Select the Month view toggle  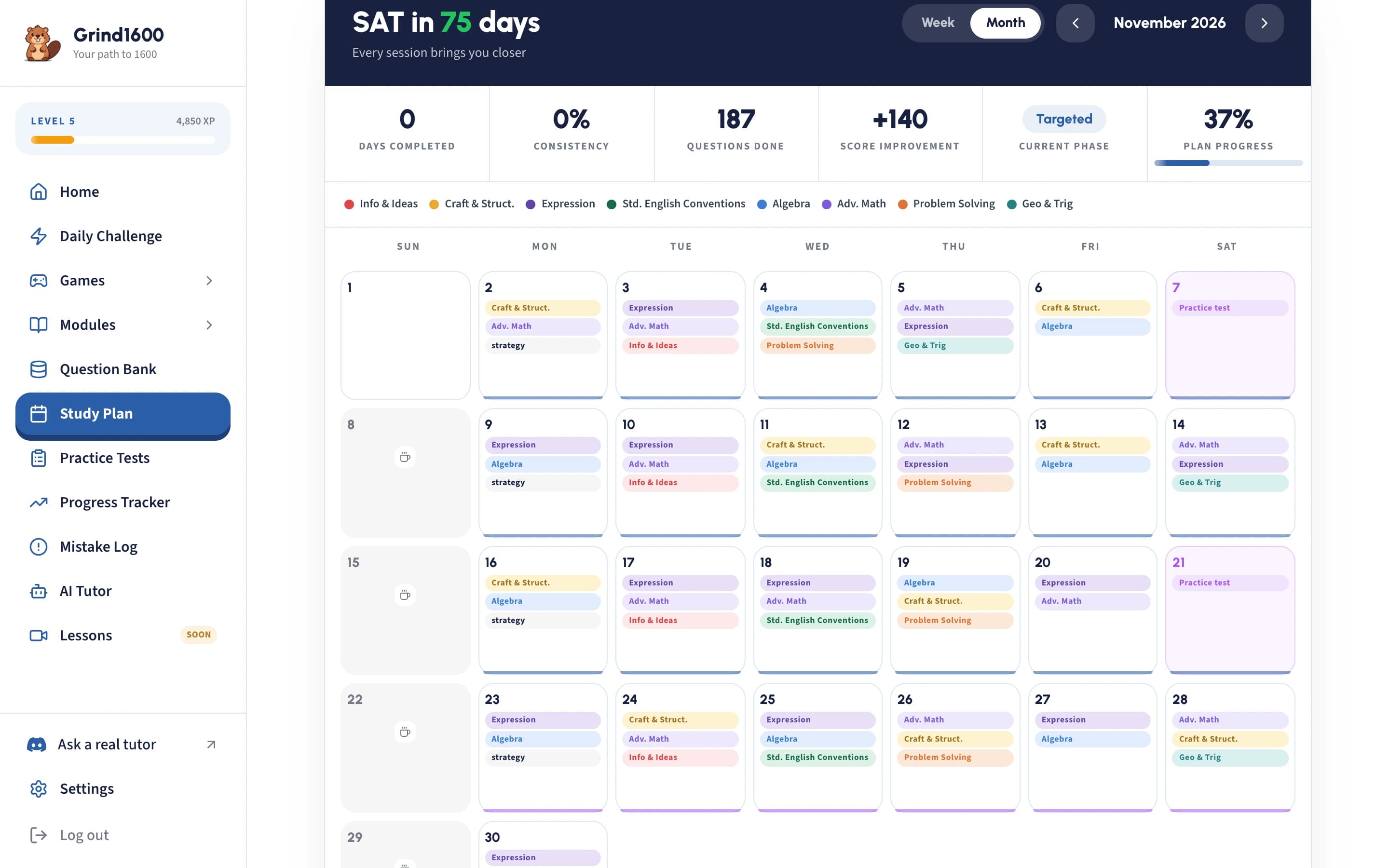(x=1005, y=22)
